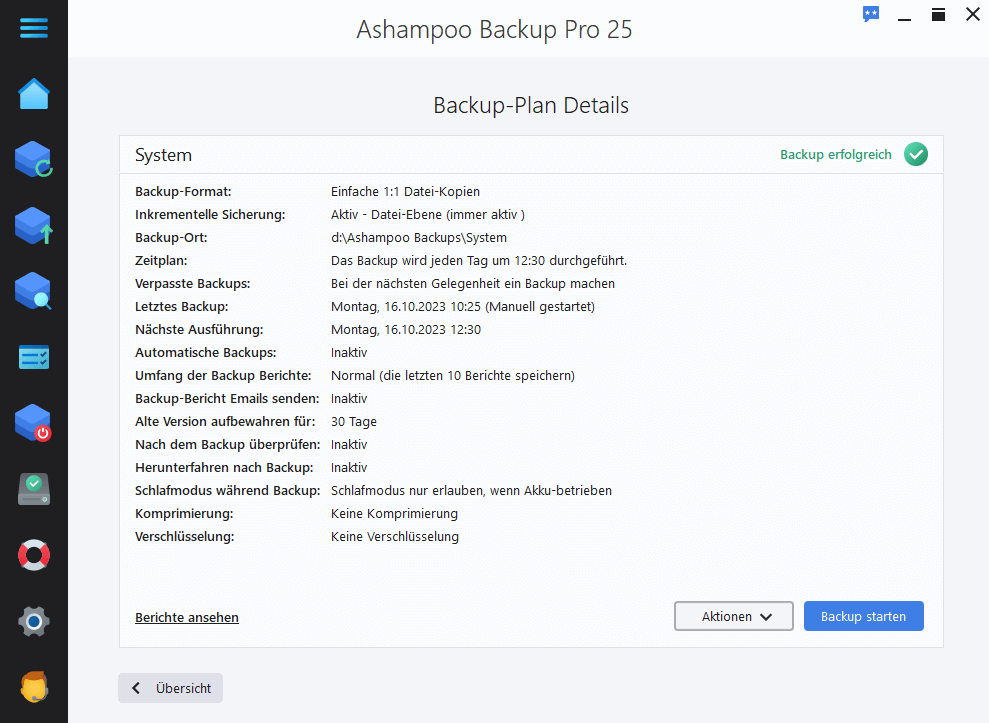
Task: Open the settings gear icon
Action: (x=33, y=621)
